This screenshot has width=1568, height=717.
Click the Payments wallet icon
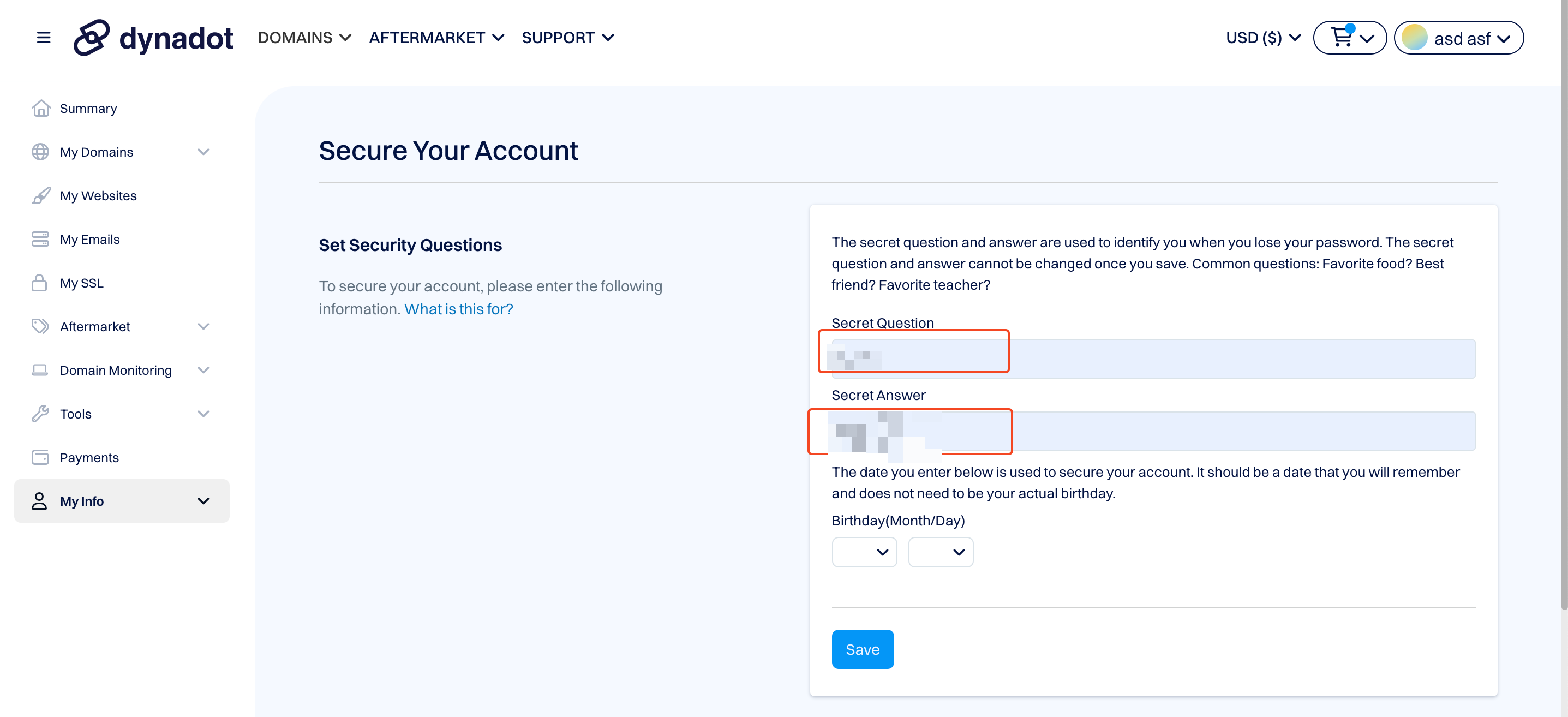(40, 458)
